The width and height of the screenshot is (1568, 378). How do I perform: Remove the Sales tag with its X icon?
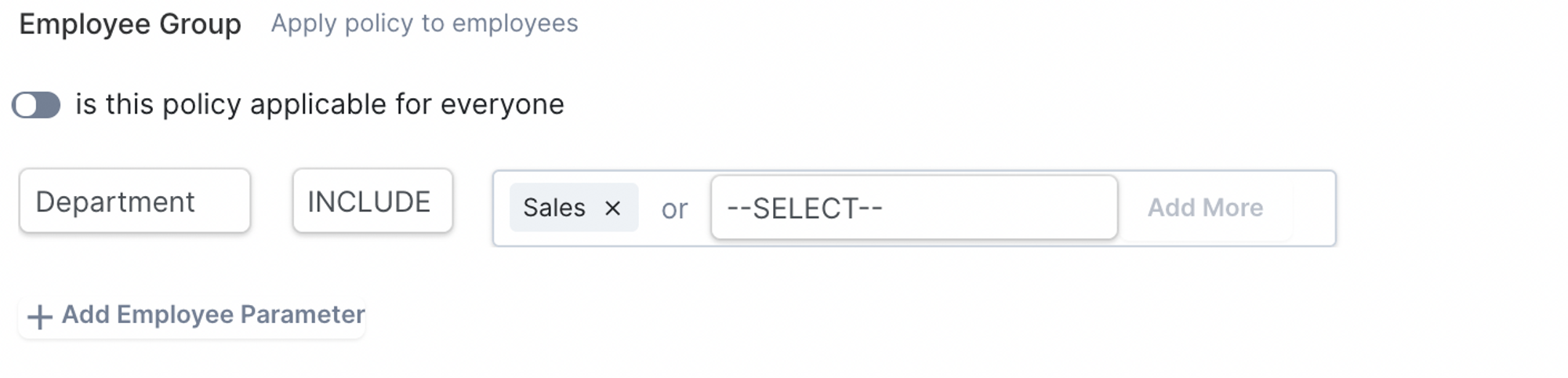[x=612, y=208]
